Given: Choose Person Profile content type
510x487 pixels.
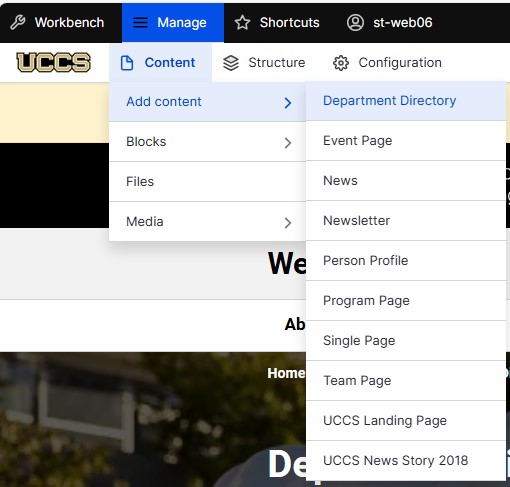Looking at the screenshot, I should (406, 261).
